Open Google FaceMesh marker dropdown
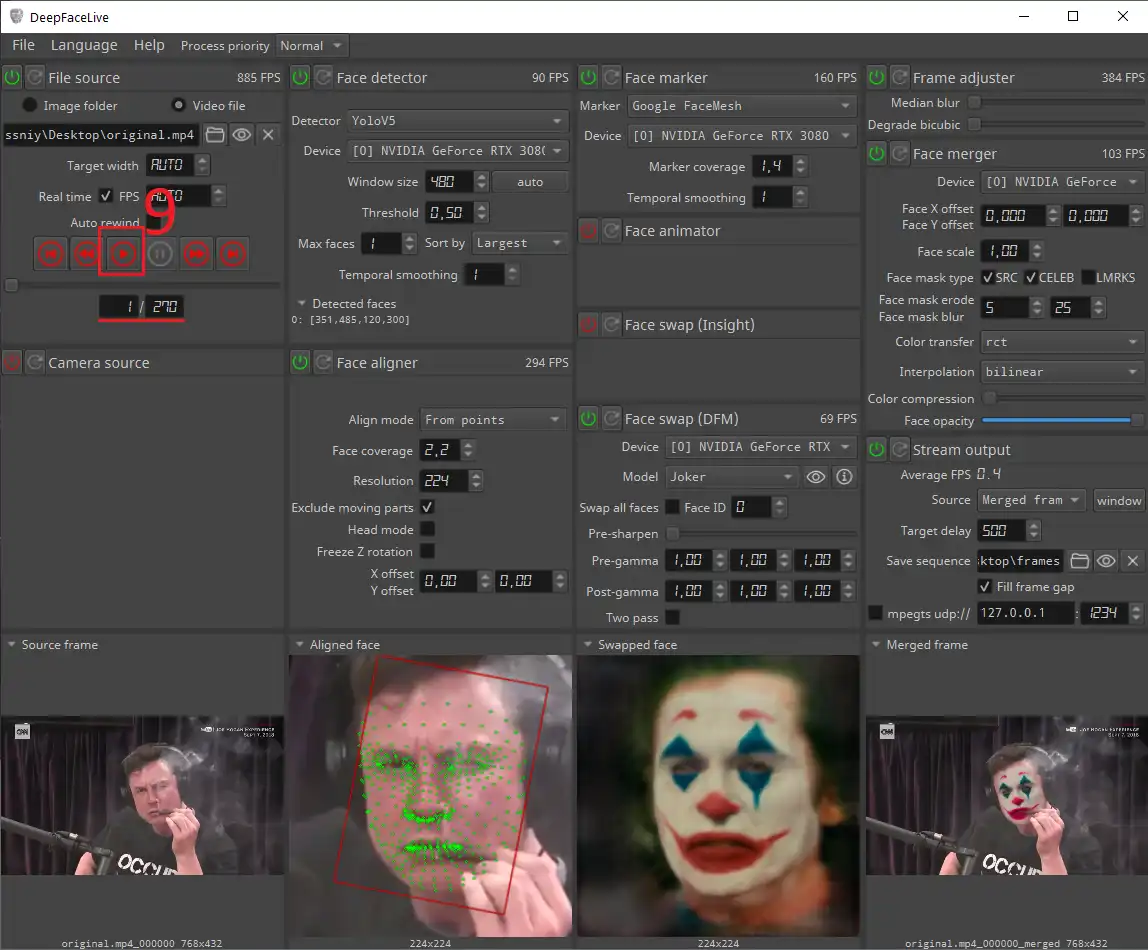Image resolution: width=1148 pixels, height=950 pixels. tap(742, 106)
